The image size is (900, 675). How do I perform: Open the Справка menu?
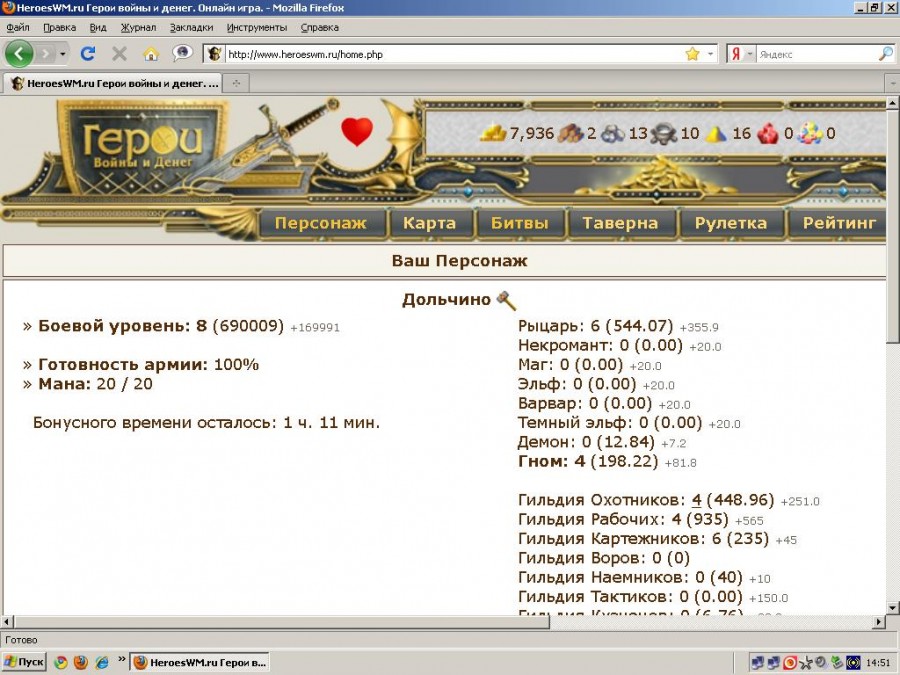(x=319, y=28)
